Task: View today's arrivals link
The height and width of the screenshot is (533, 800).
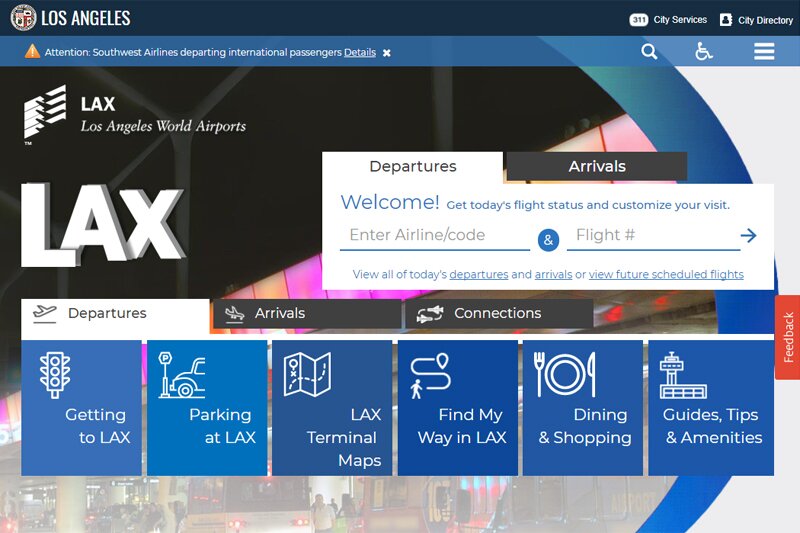Action: click(x=553, y=274)
